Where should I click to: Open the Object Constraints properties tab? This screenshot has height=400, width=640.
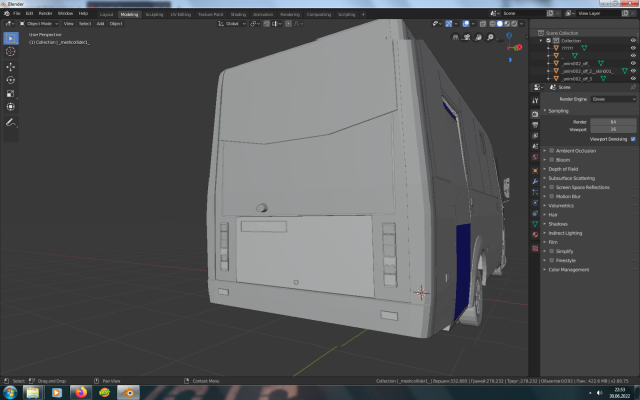pos(535,213)
